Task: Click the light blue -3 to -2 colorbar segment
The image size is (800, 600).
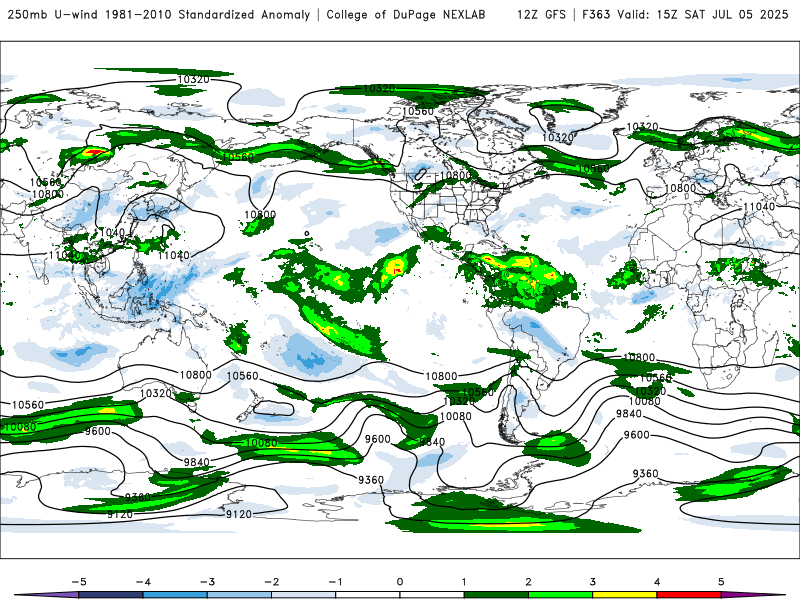Action: point(239,595)
